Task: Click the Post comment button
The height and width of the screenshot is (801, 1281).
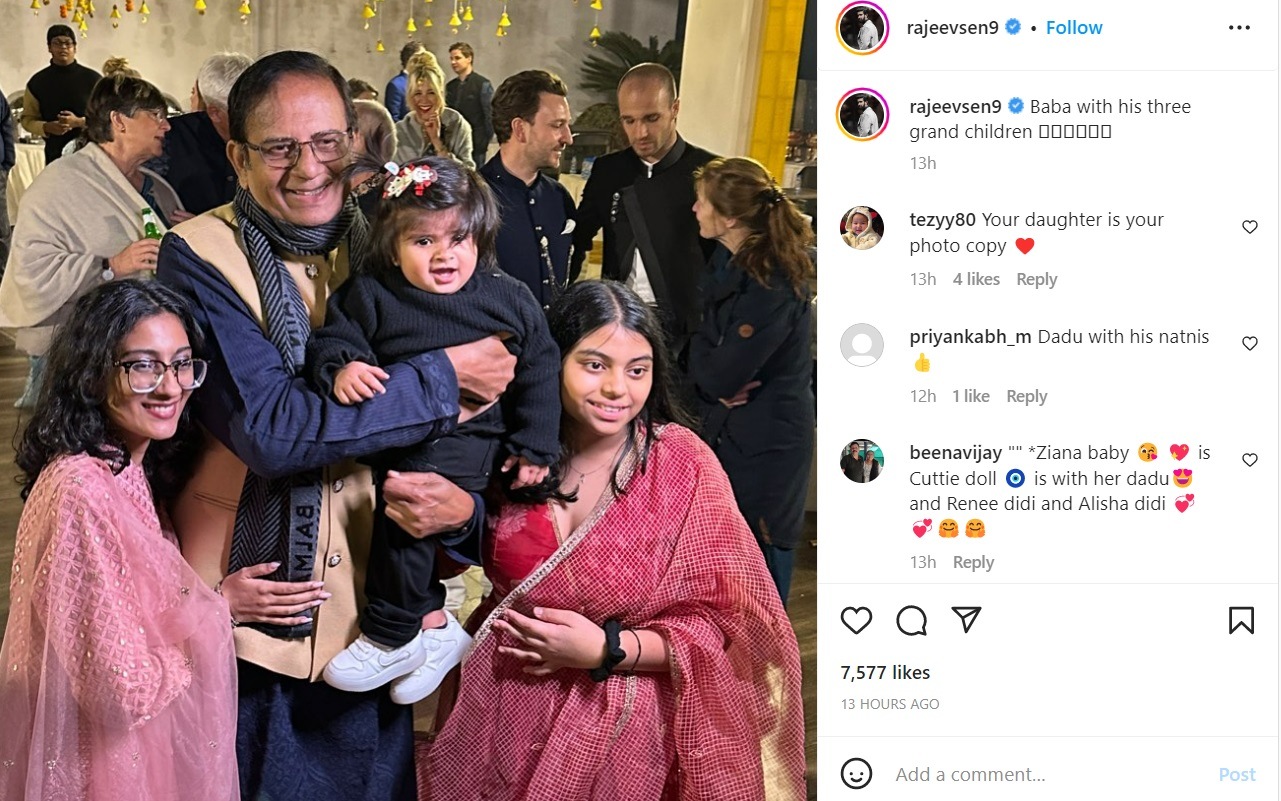Action: point(1237,774)
